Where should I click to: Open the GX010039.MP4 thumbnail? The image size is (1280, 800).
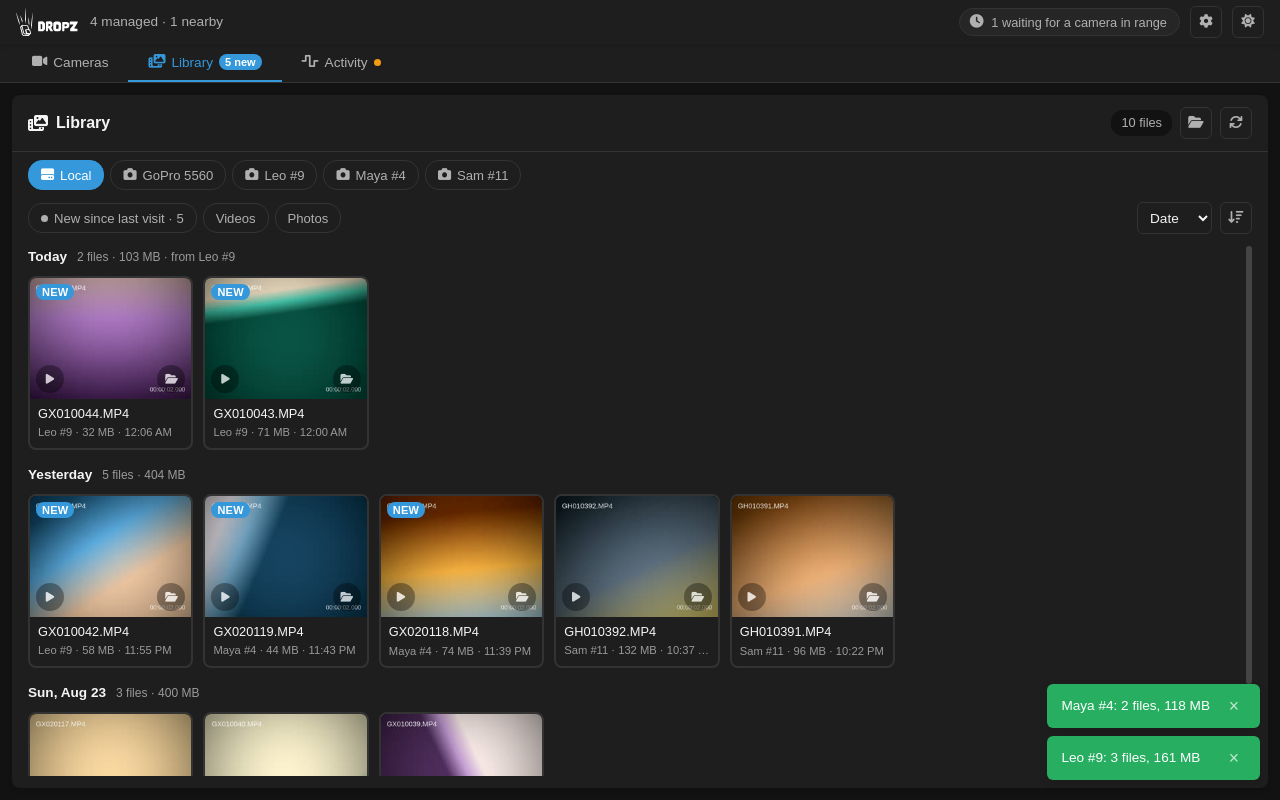(461, 745)
